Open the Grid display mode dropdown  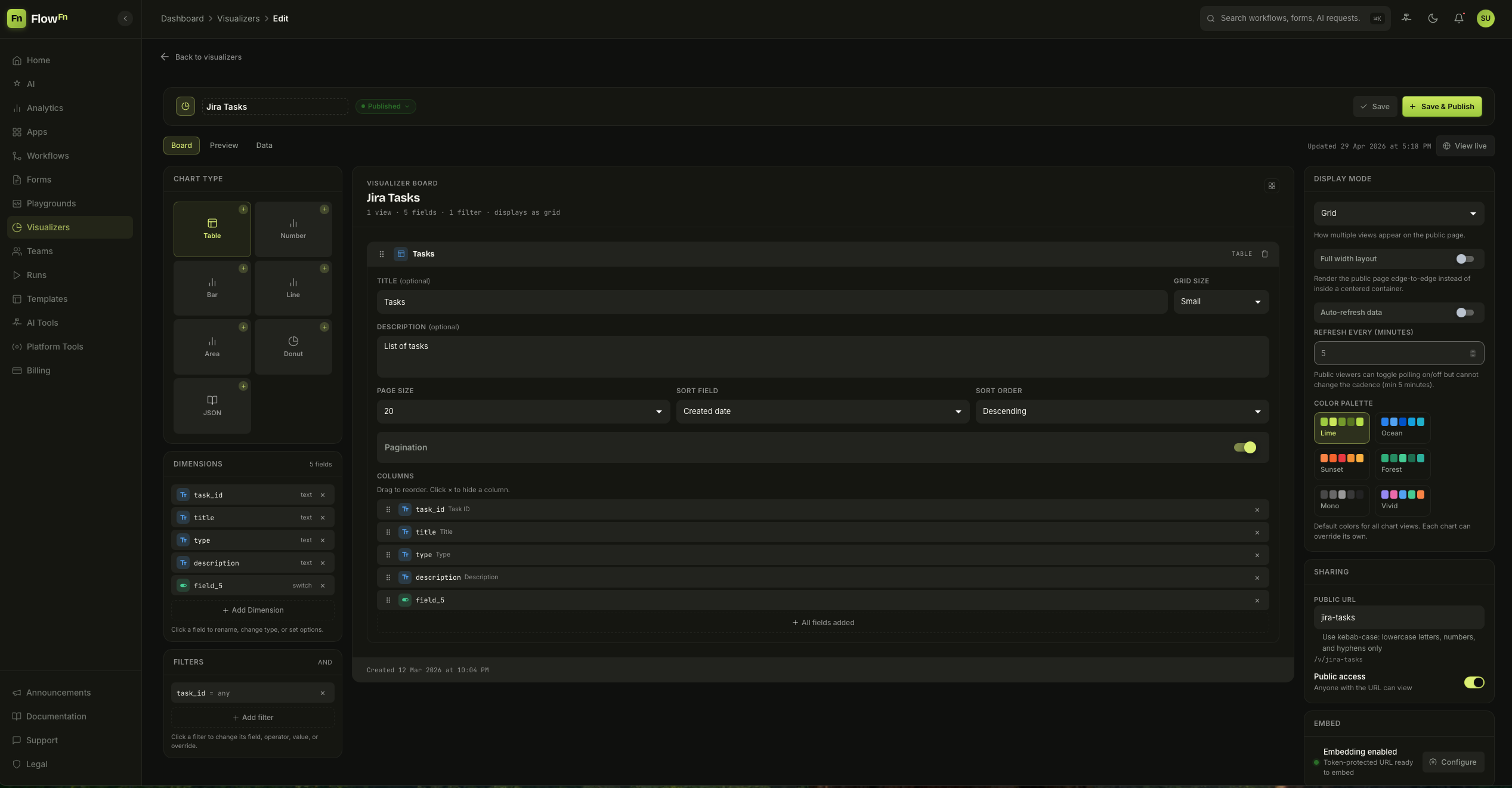coord(1399,214)
